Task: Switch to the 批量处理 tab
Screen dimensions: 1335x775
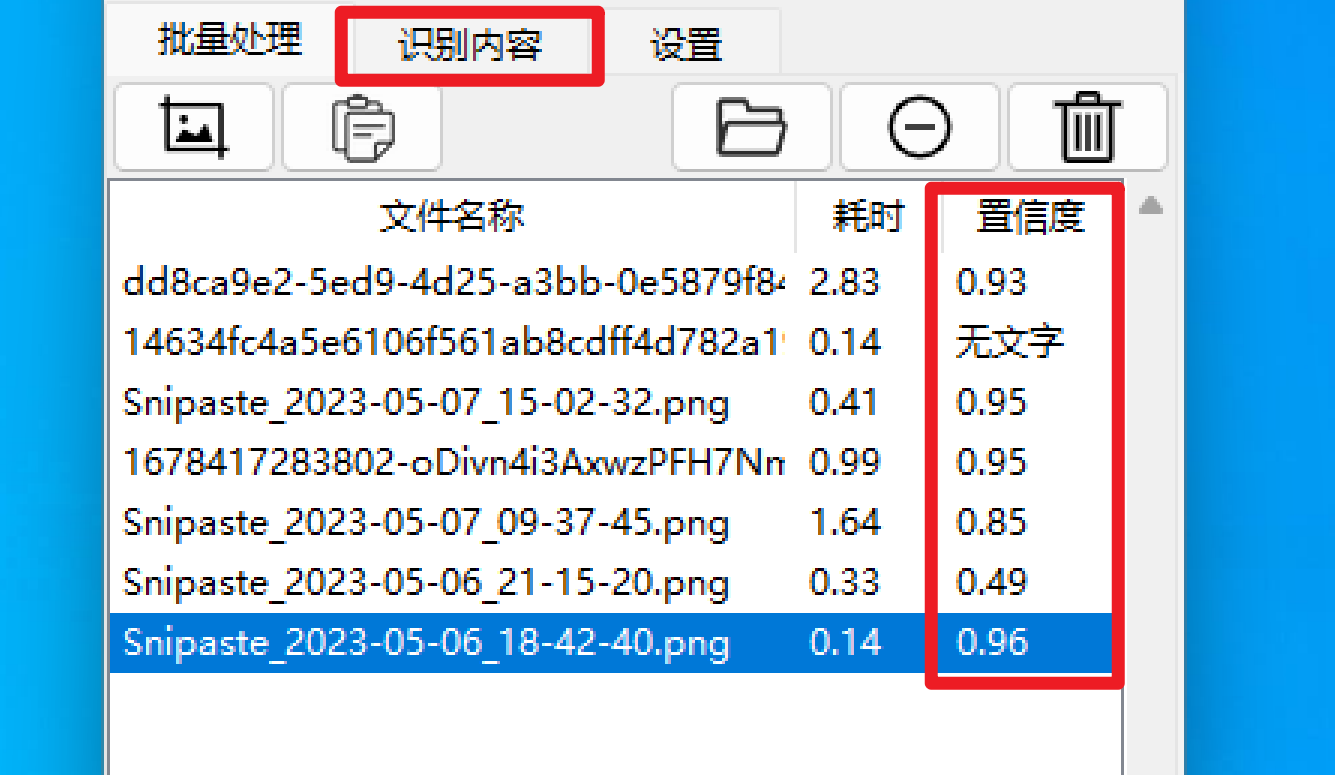Action: point(229,40)
